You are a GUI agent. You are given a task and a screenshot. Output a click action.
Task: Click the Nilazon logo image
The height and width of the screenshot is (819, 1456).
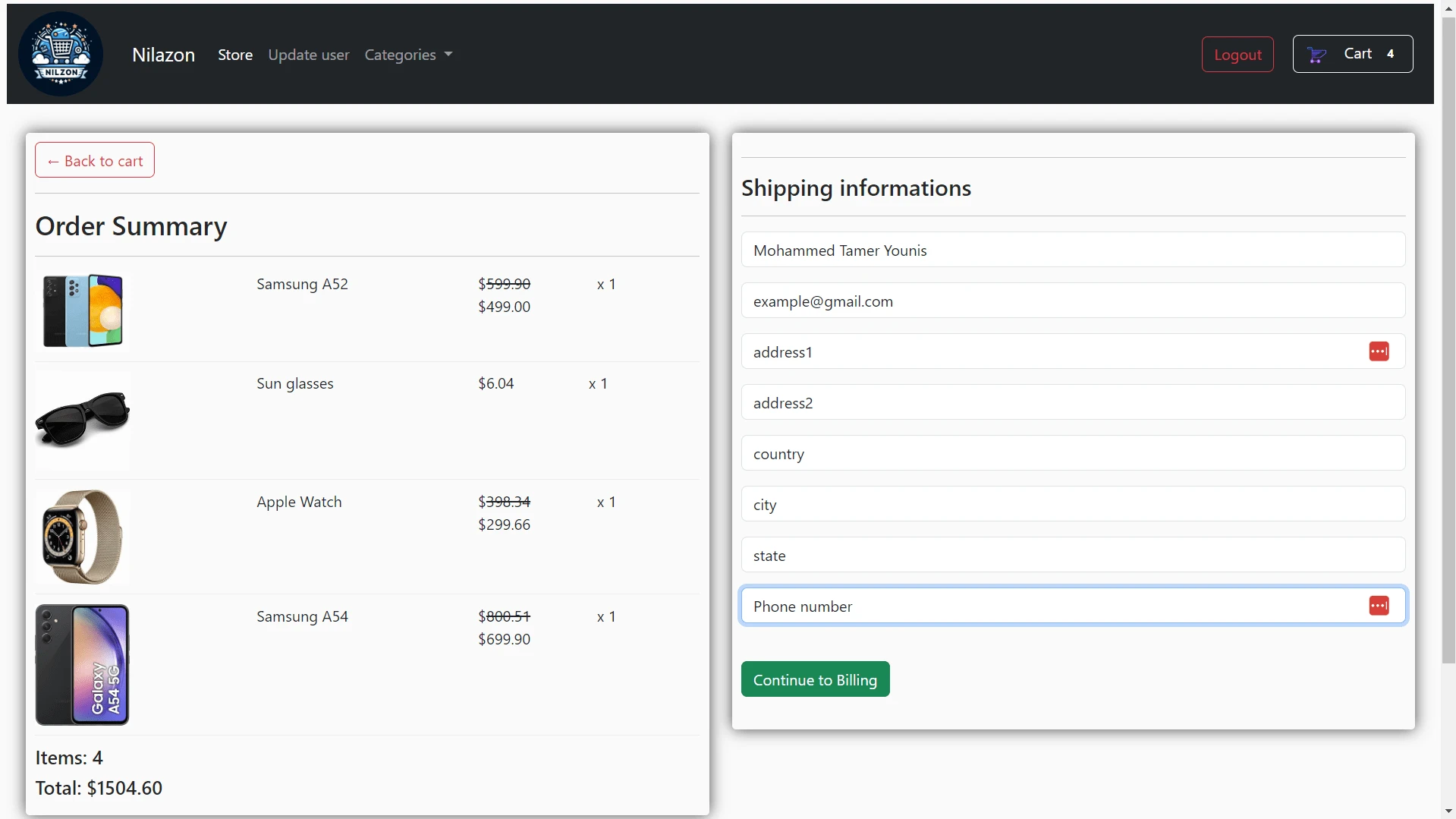[x=61, y=54]
